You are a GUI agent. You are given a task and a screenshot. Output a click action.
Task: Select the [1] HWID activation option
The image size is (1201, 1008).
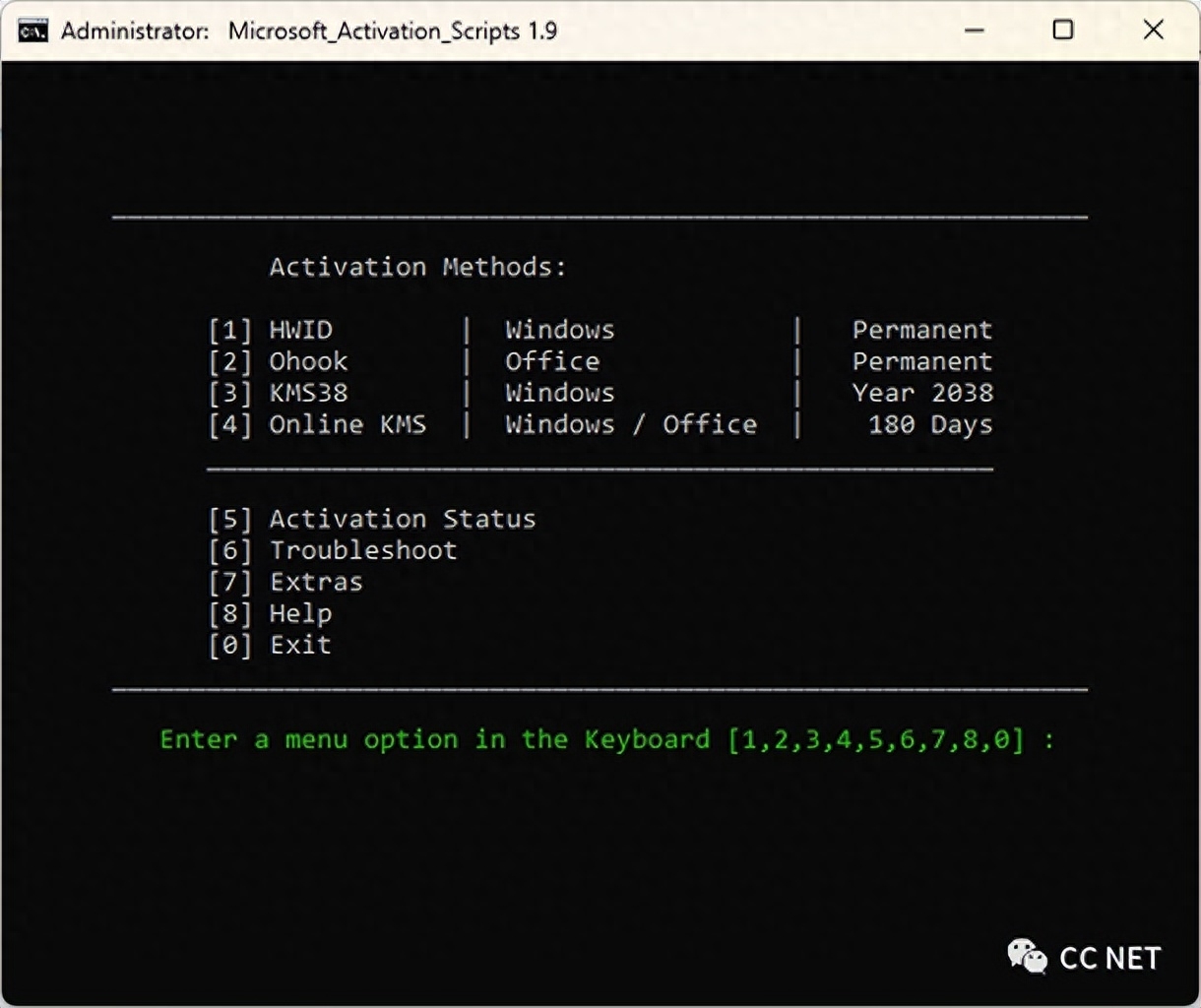point(271,330)
